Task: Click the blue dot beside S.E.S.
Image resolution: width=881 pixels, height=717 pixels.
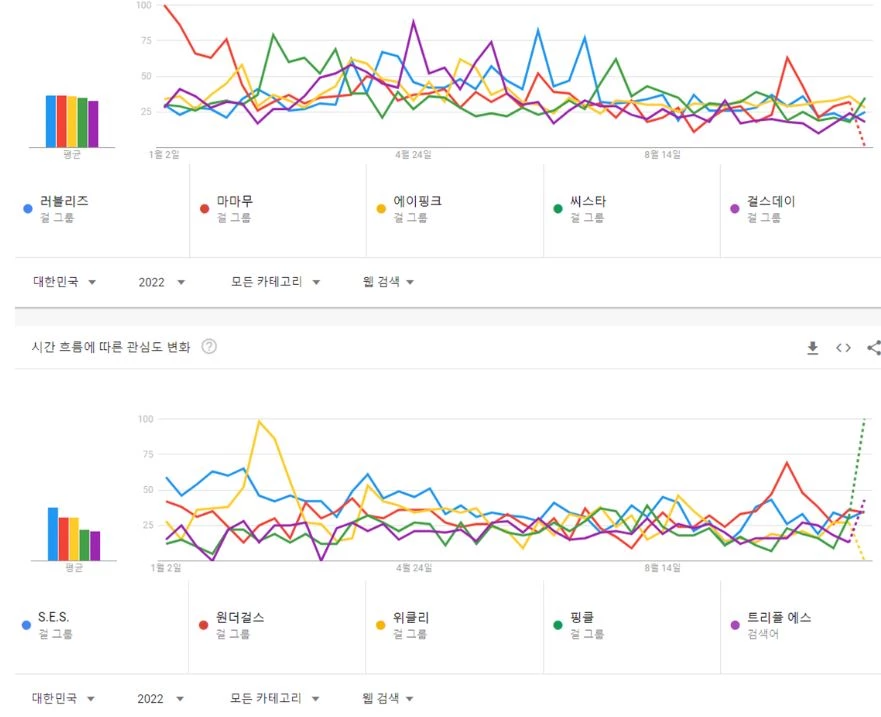Action: tap(26, 625)
